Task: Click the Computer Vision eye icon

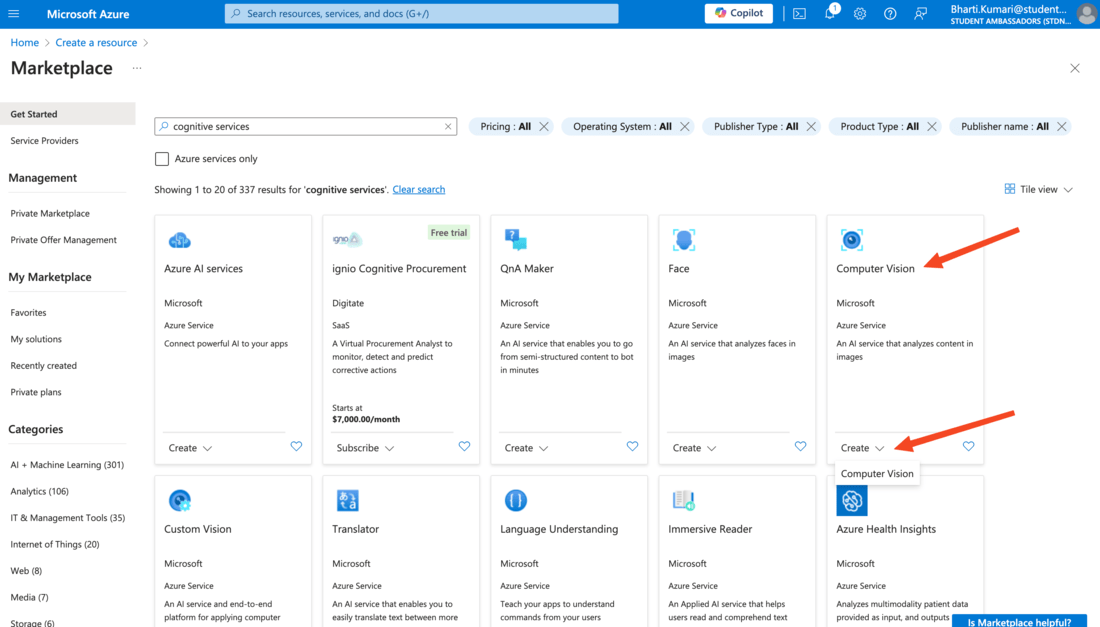Action: [852, 240]
